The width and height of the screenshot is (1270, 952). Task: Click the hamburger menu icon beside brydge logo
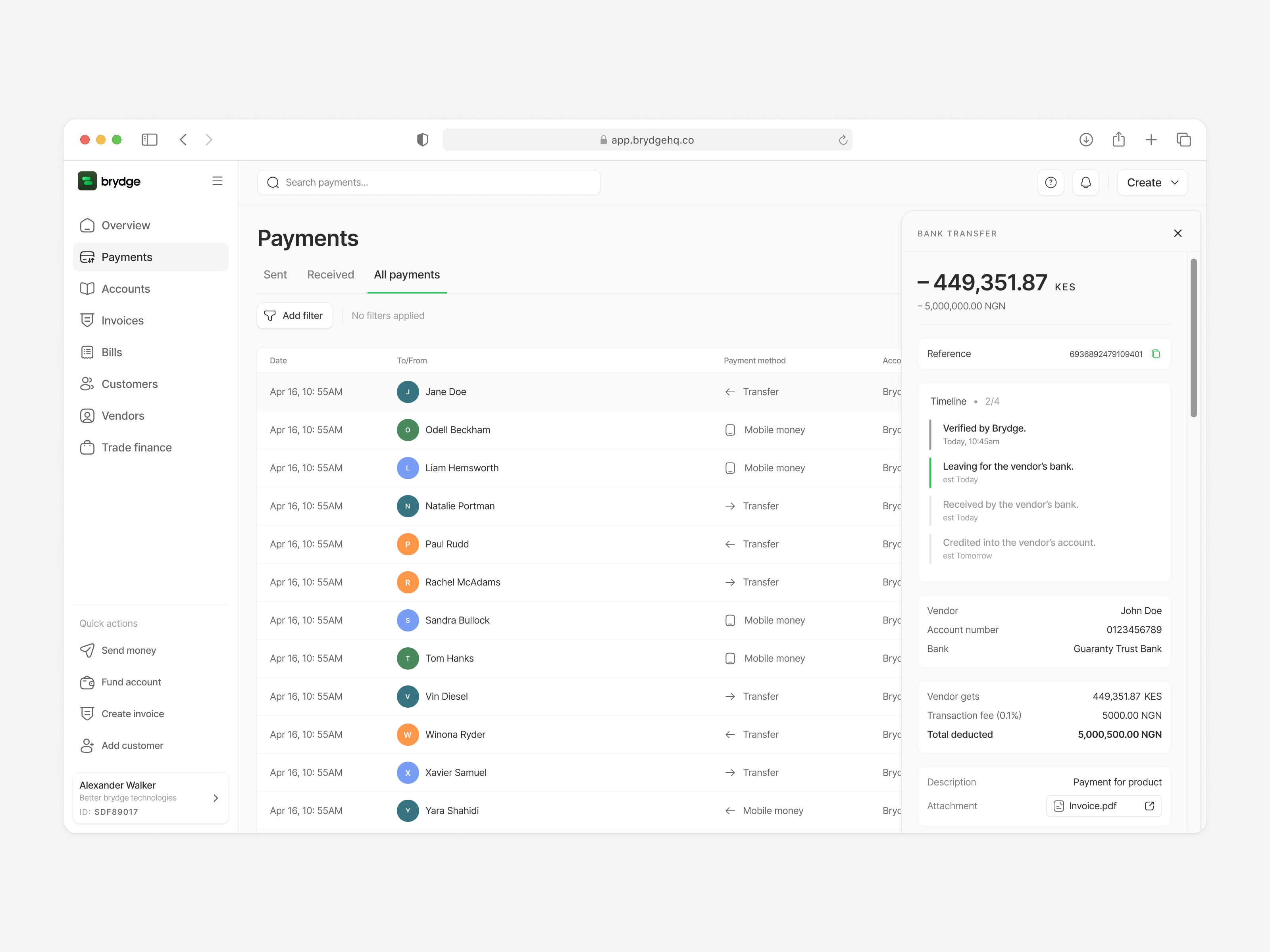point(217,181)
